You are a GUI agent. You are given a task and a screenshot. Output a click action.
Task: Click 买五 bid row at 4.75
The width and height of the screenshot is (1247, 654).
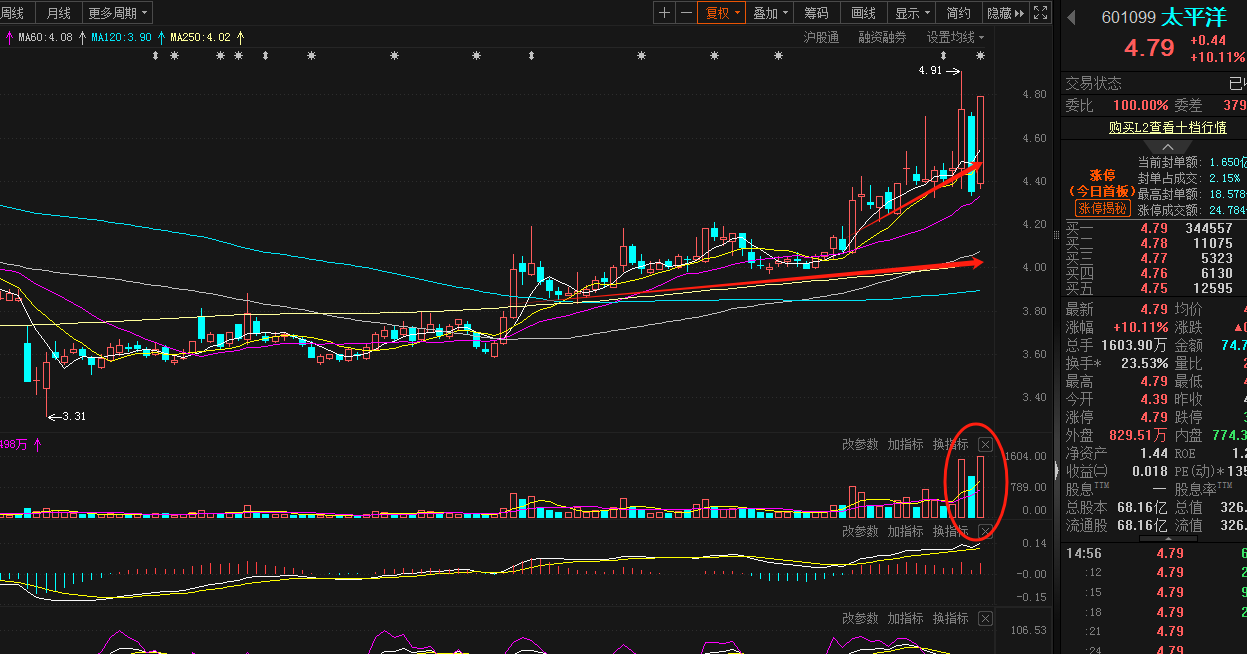tap(1154, 288)
